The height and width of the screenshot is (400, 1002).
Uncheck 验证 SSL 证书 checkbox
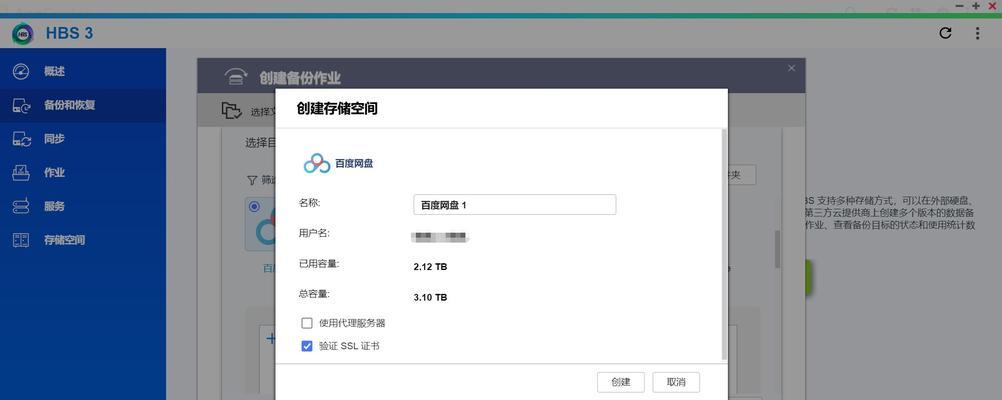(x=307, y=346)
